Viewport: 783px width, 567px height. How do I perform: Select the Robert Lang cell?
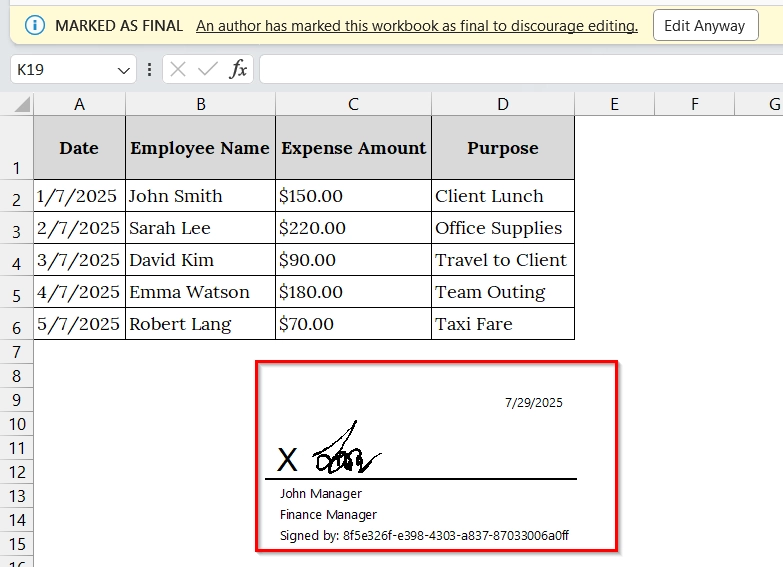point(200,324)
